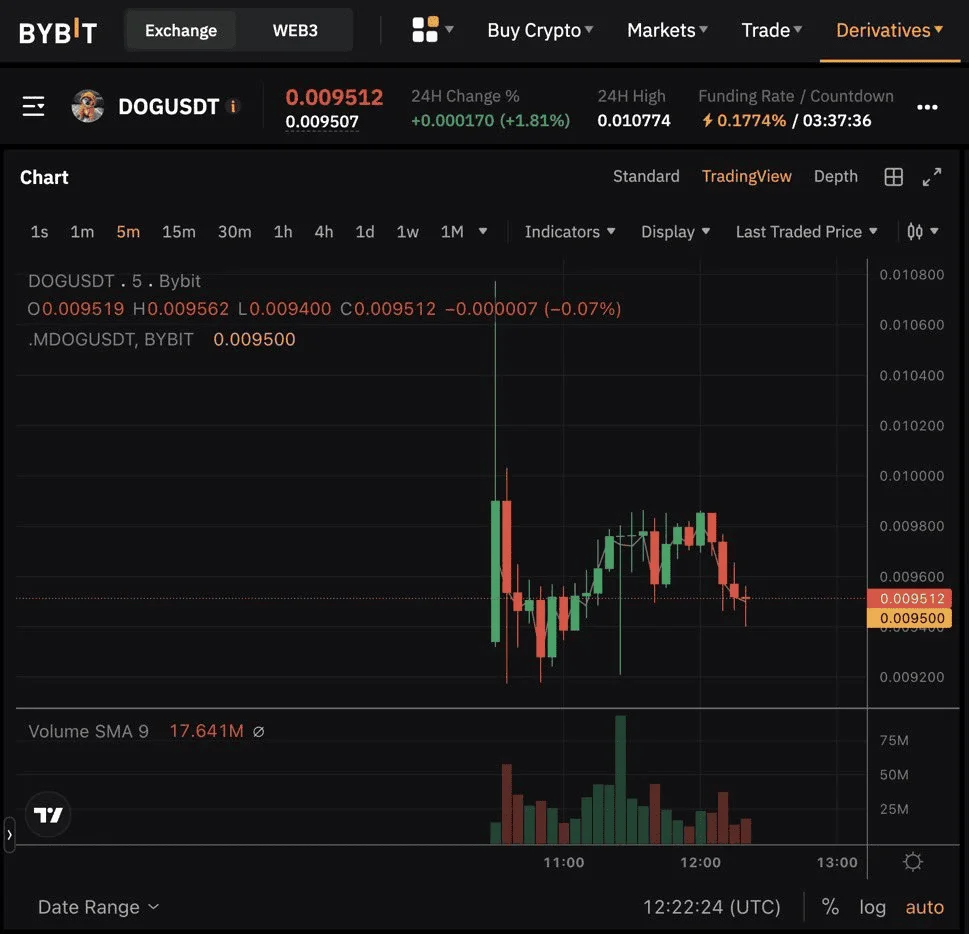The image size is (969, 934).
Task: Click .MDOGUSDT, BYBIT mark price legend
Action: tap(111, 339)
